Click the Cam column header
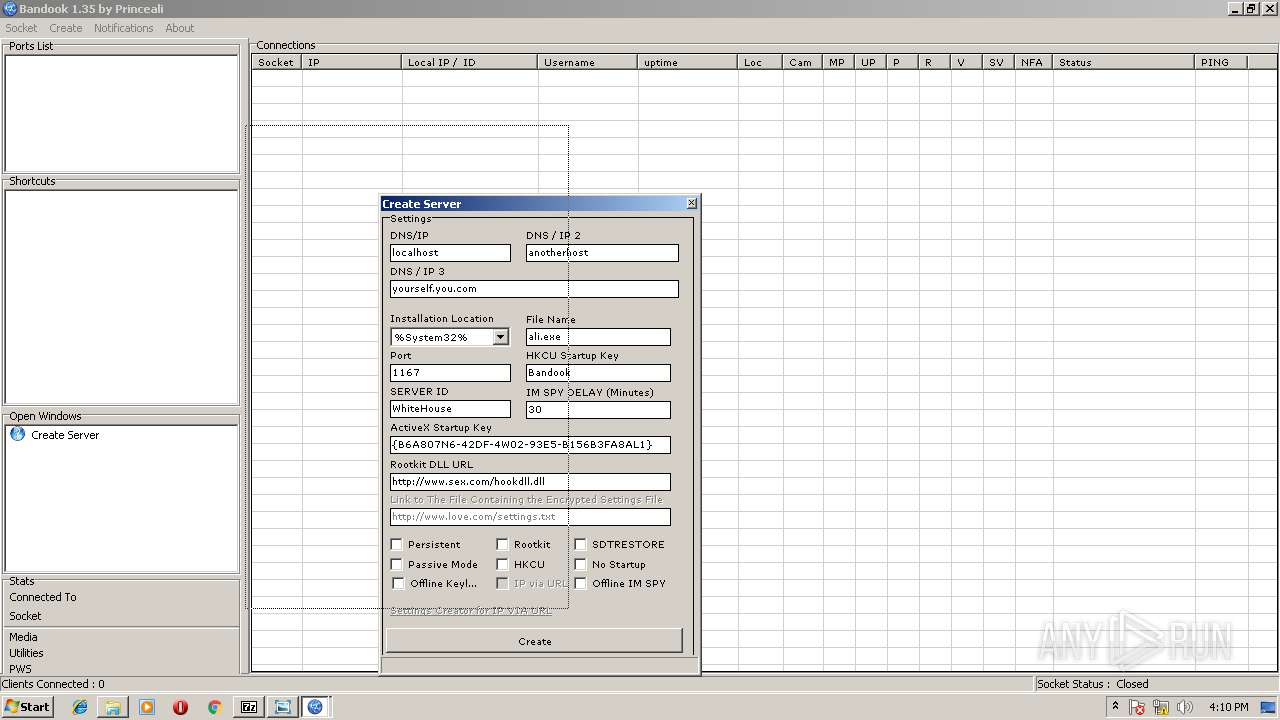The image size is (1280, 720). pos(803,62)
